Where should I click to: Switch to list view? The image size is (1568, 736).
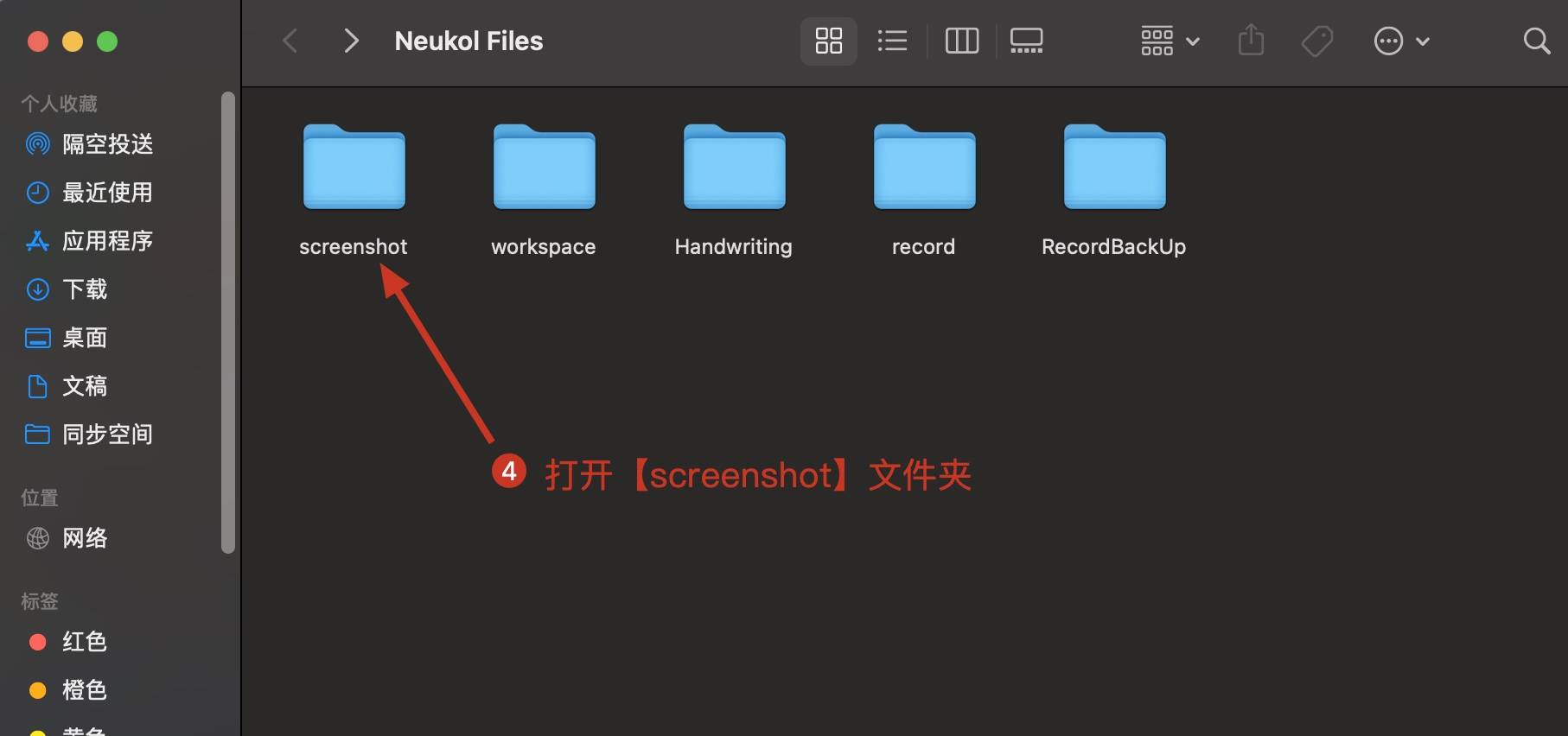pyautogui.click(x=892, y=41)
